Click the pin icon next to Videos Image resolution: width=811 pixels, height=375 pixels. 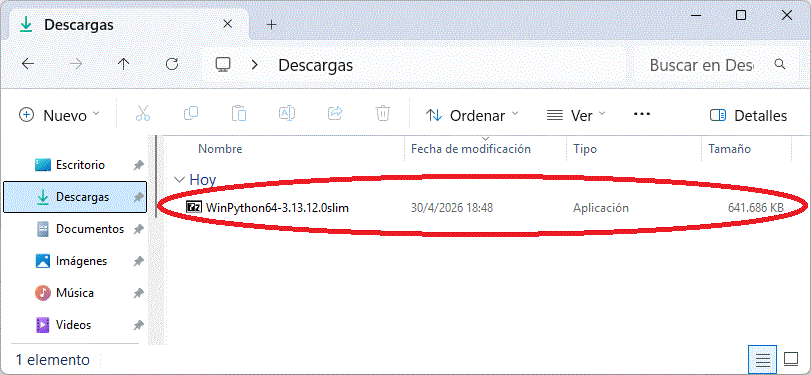click(x=138, y=326)
